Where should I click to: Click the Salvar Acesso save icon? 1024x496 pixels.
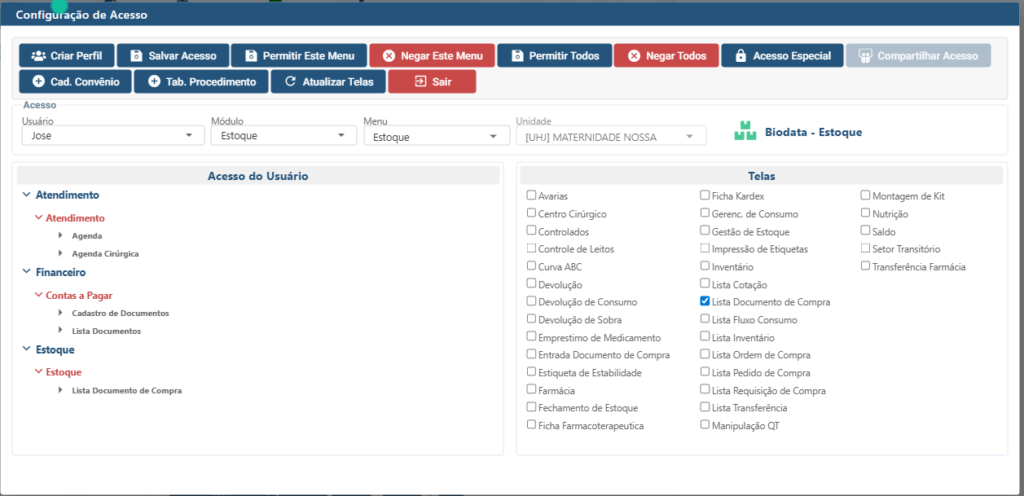tap(136, 56)
